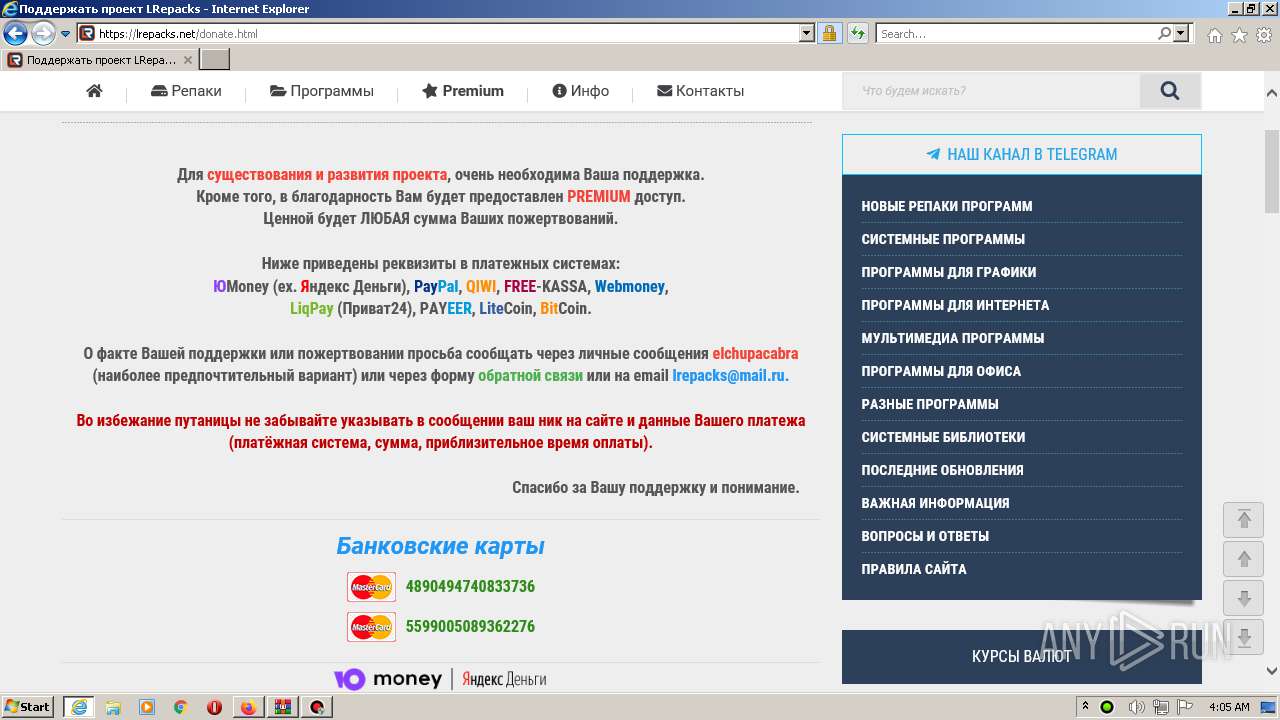Screen dimensions: 1280x720
Task: Click the floating scroll-up arrow button
Action: pyautogui.click(x=1244, y=559)
